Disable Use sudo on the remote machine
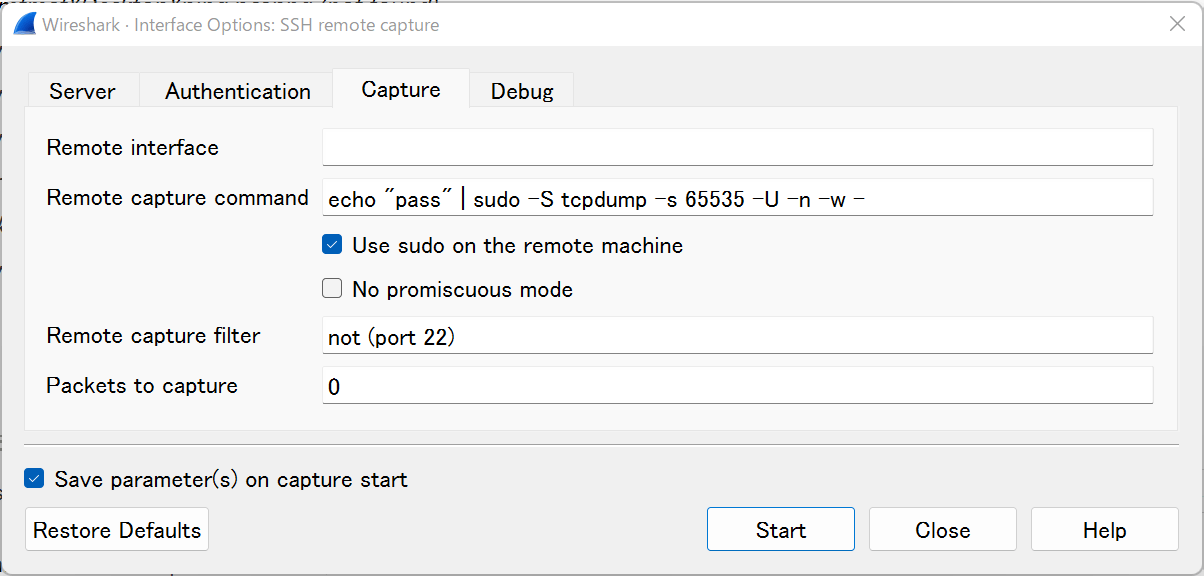Image resolution: width=1204 pixels, height=576 pixels. 332,245
